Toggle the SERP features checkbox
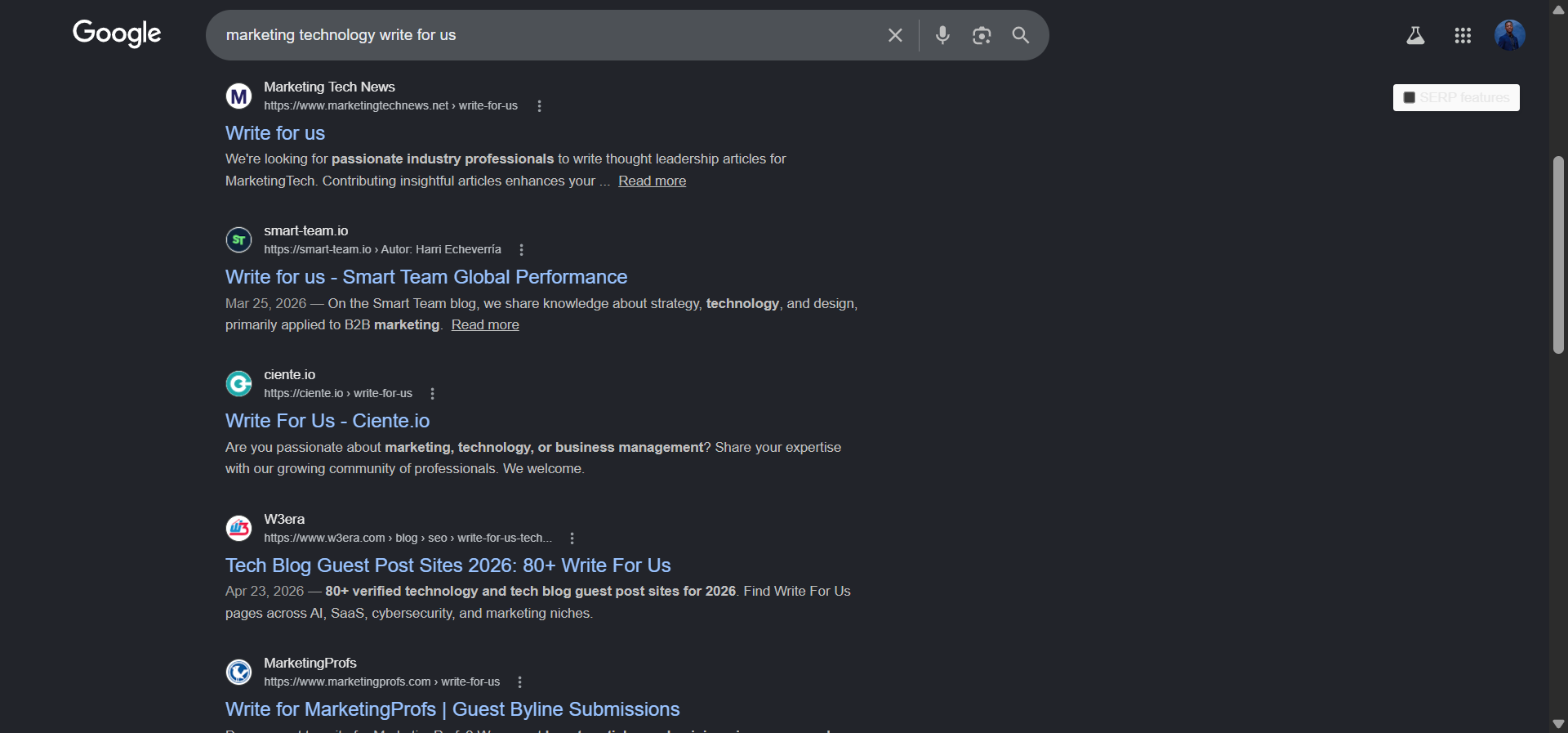Image resolution: width=1568 pixels, height=733 pixels. pyautogui.click(x=1409, y=98)
